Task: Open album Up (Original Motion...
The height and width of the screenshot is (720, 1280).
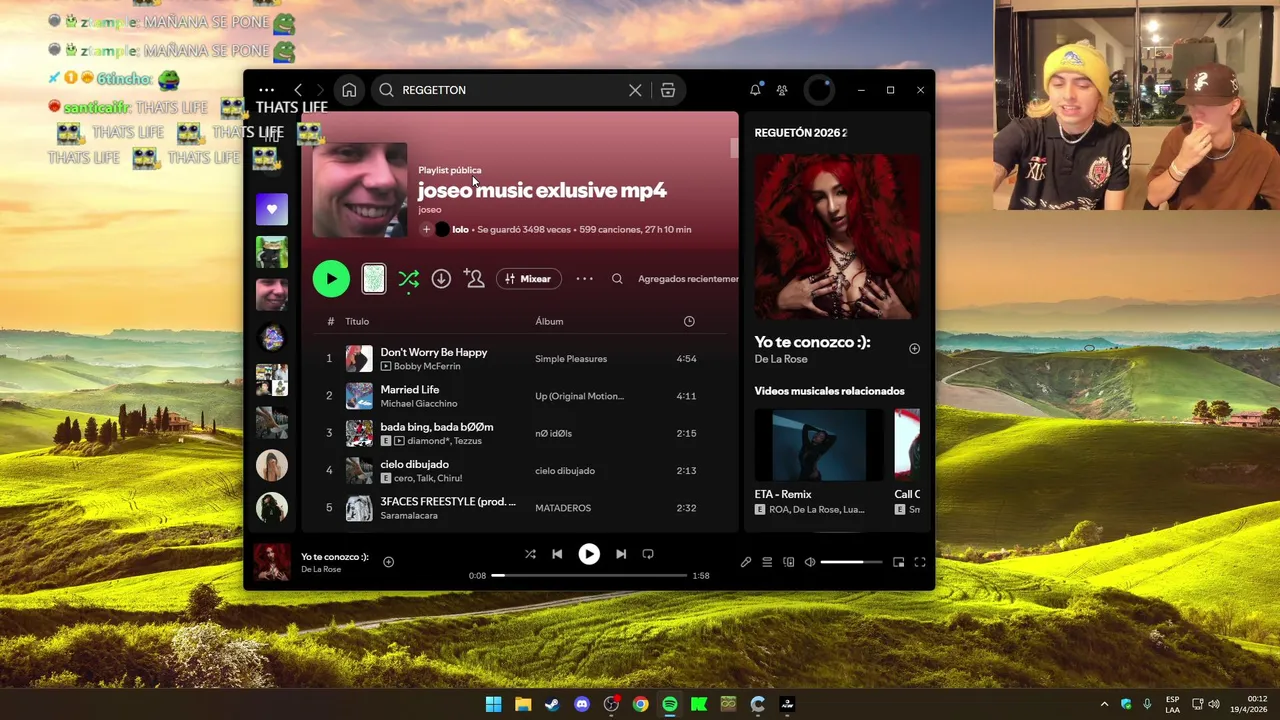Action: (x=579, y=396)
